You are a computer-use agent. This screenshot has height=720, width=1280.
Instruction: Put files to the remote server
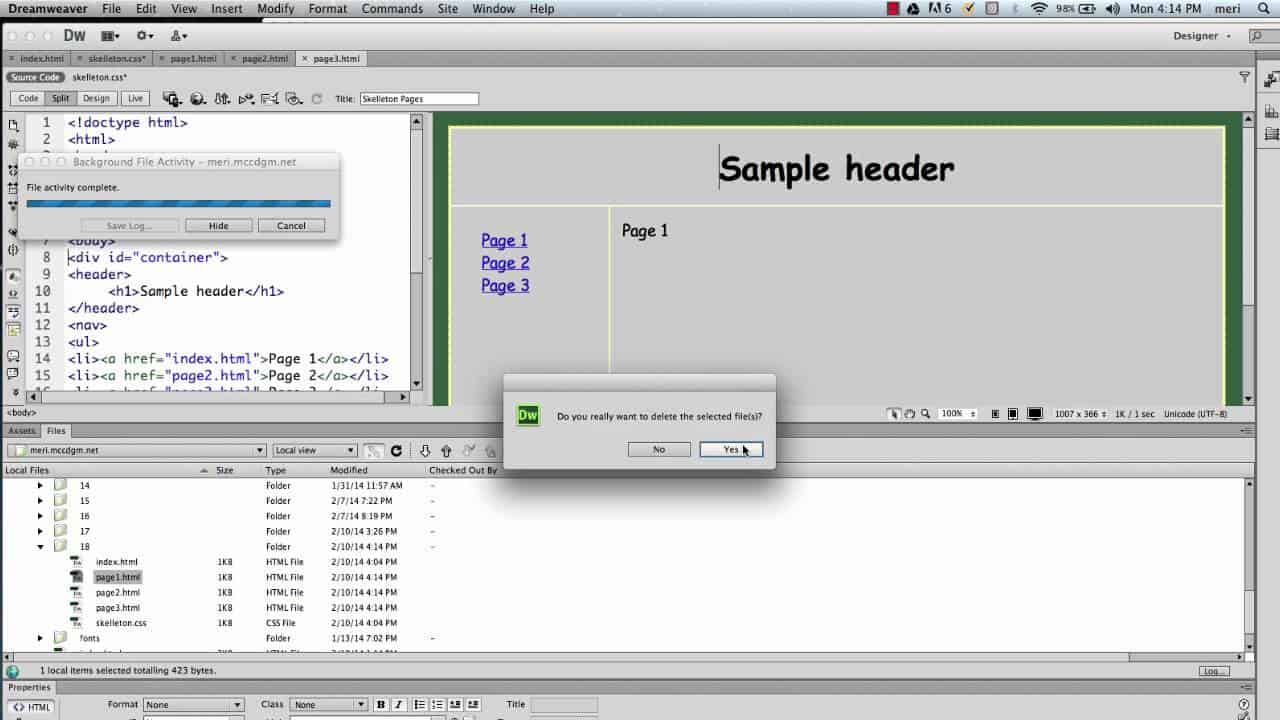[x=446, y=450]
